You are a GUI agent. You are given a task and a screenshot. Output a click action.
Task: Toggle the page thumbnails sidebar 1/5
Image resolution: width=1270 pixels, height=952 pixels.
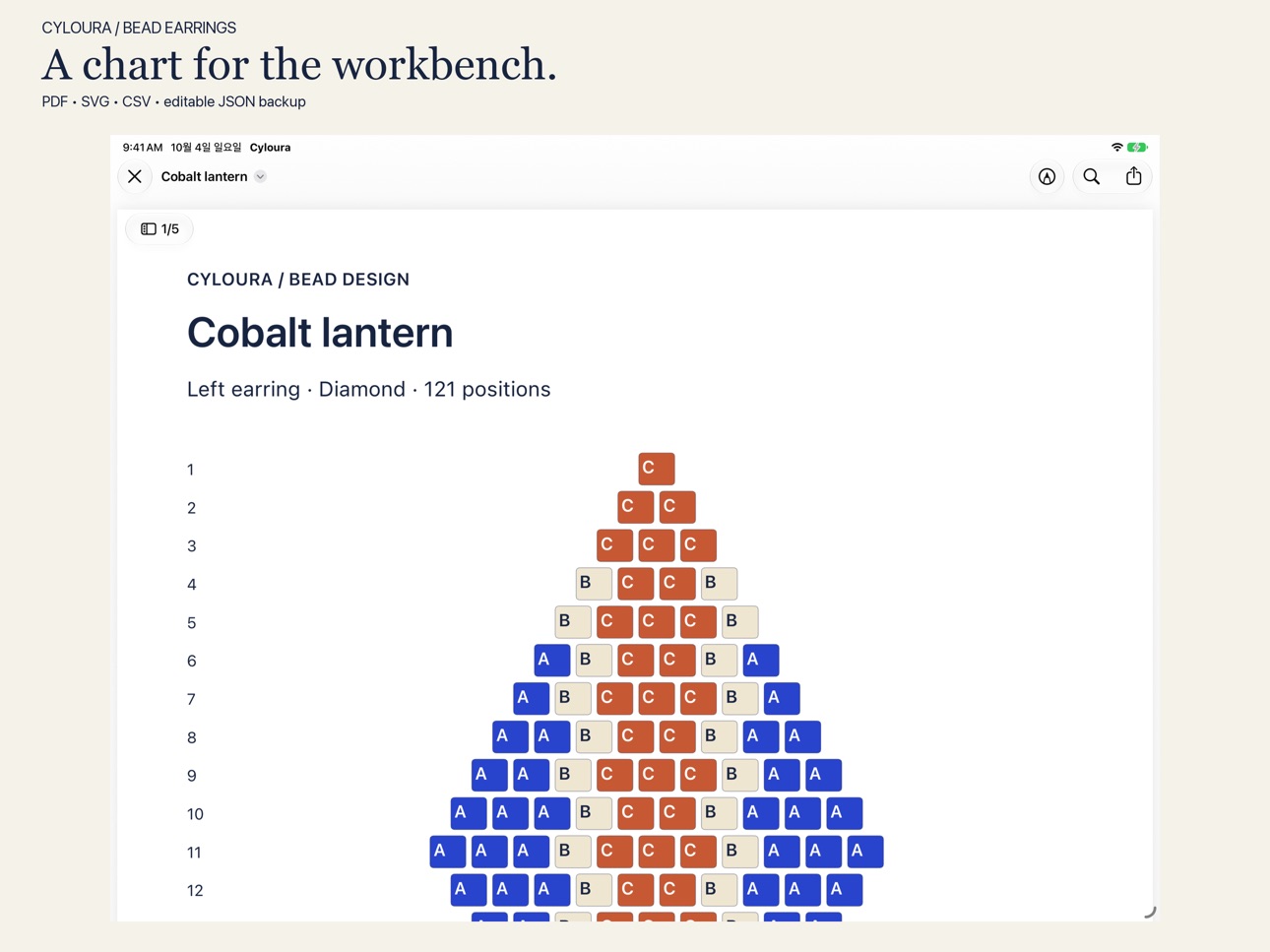(159, 229)
